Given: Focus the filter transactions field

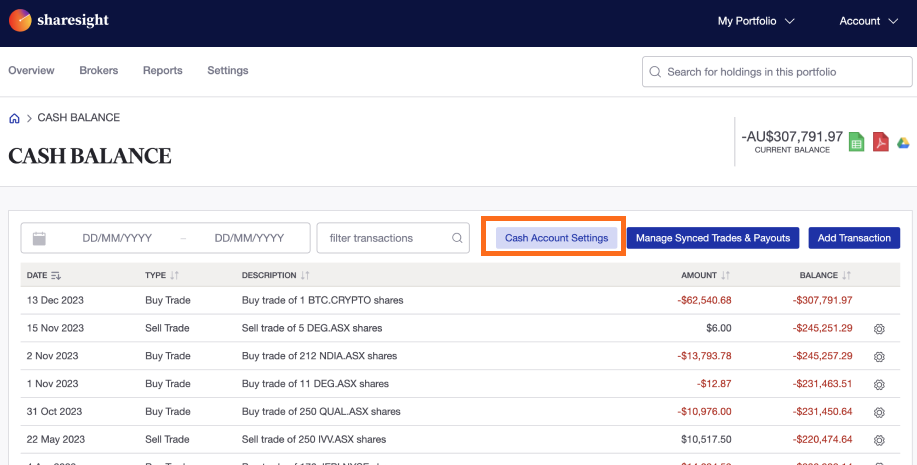Looking at the screenshot, I should pyautogui.click(x=393, y=238).
